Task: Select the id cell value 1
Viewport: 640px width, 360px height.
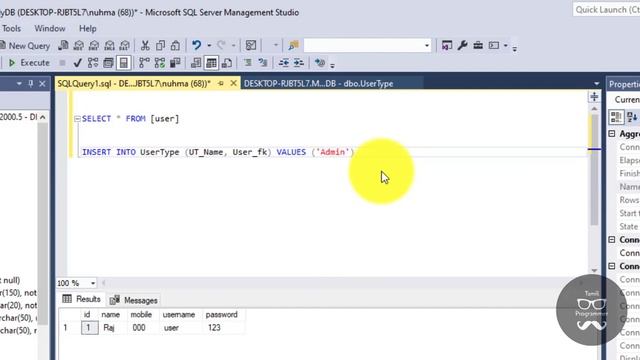Action: coord(89,328)
